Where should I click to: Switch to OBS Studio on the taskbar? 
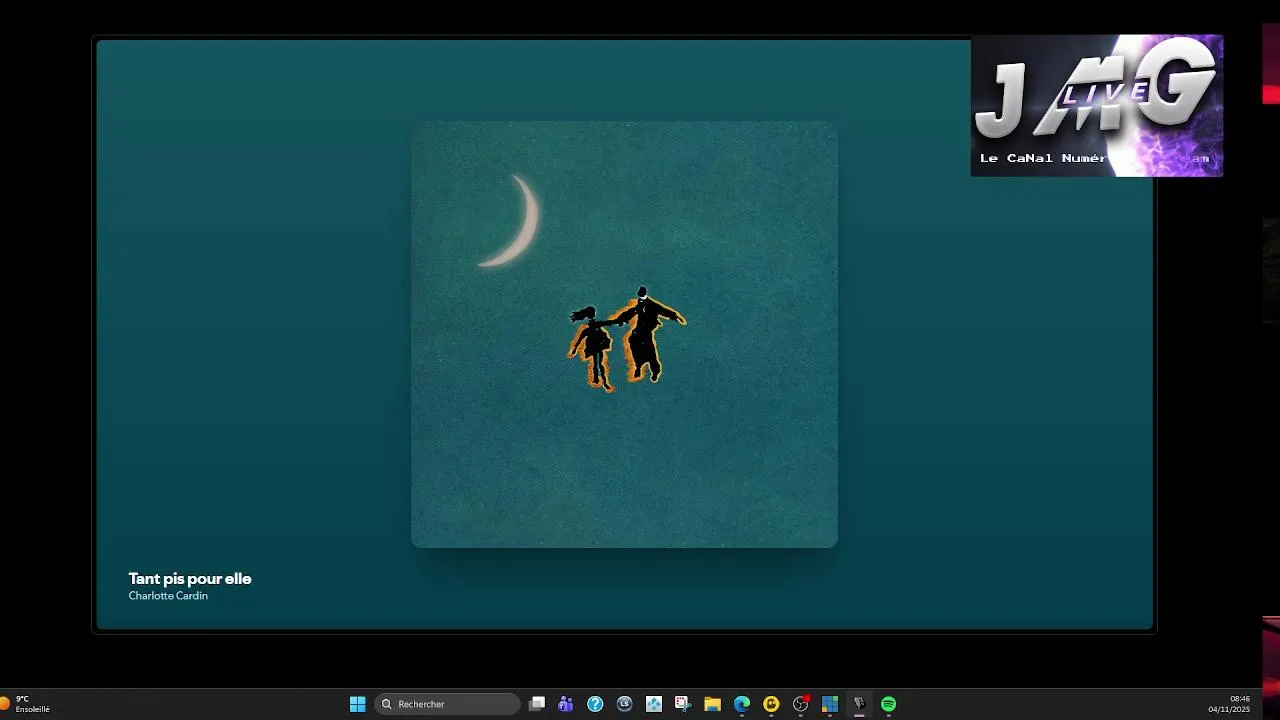800,704
